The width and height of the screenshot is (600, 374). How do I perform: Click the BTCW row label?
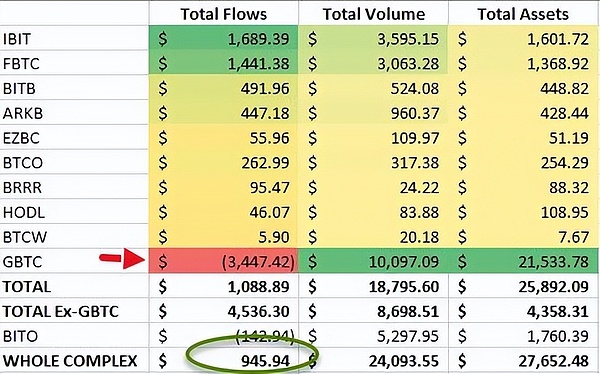24,237
